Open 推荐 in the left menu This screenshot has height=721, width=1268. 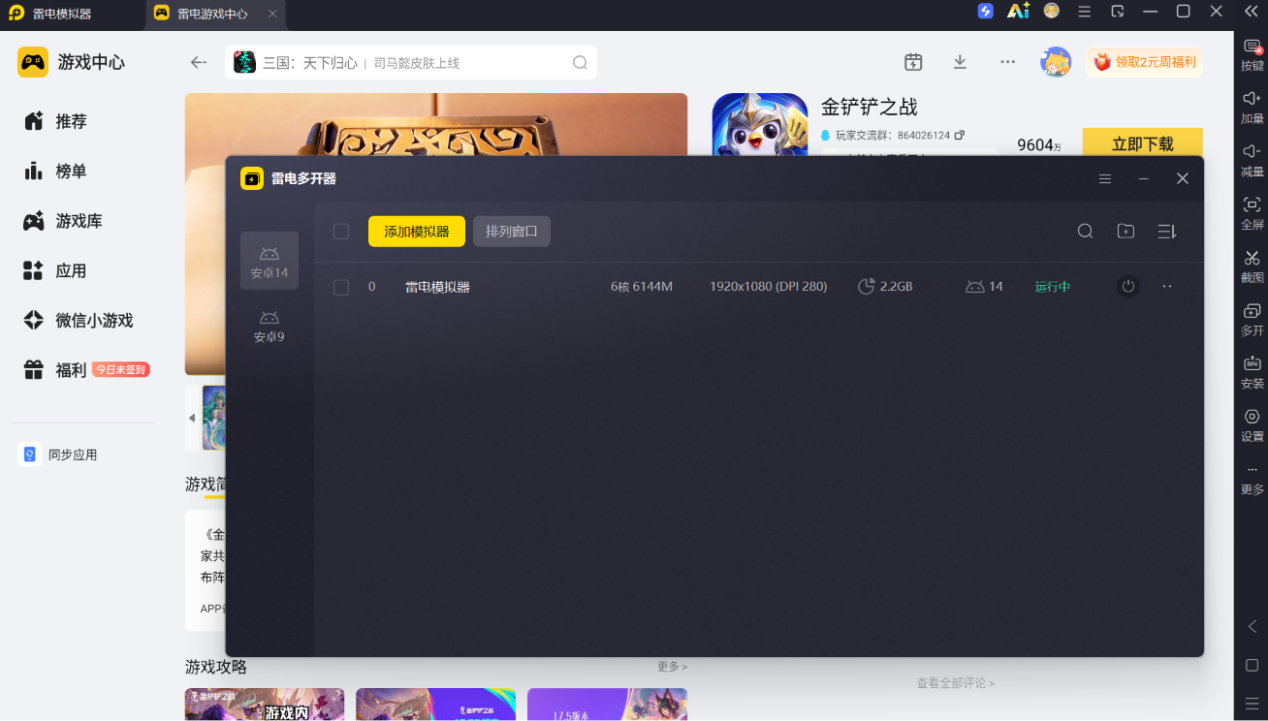tap(70, 121)
